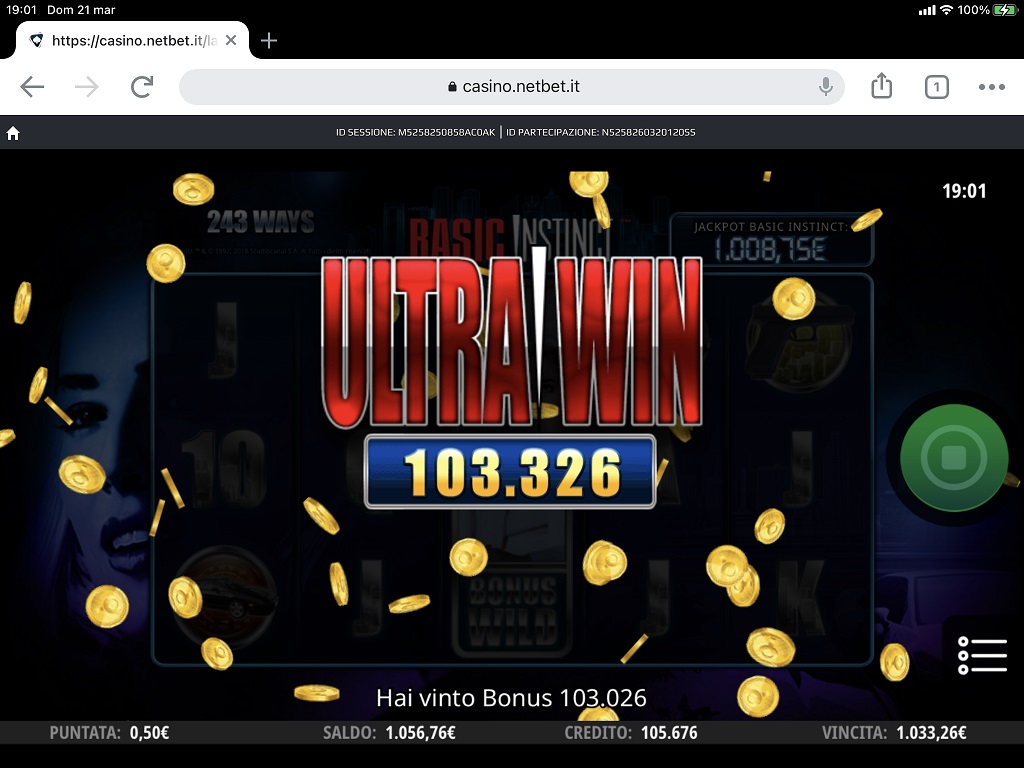Click the ID Sessione text
Image resolution: width=1024 pixels, height=768 pixels.
pos(415,133)
